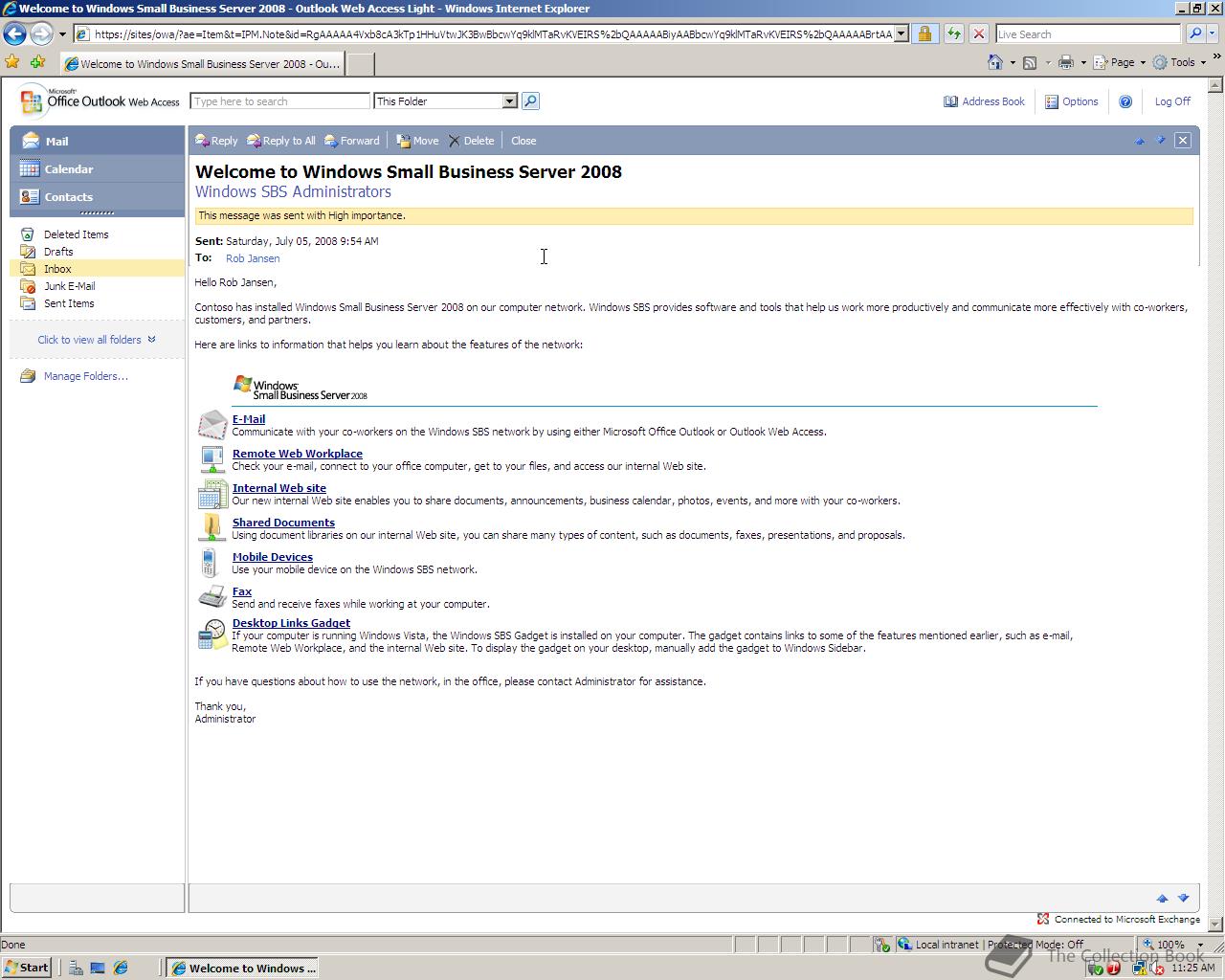Reply to this message

coord(216,141)
